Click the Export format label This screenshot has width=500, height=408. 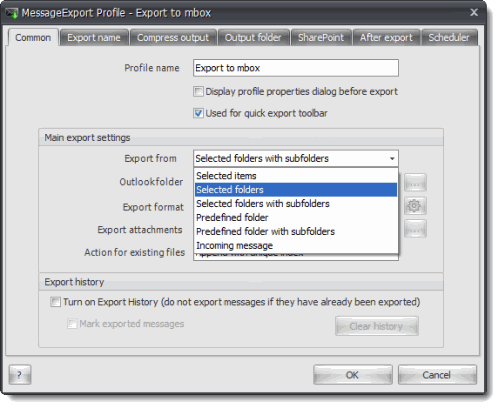pos(153,207)
